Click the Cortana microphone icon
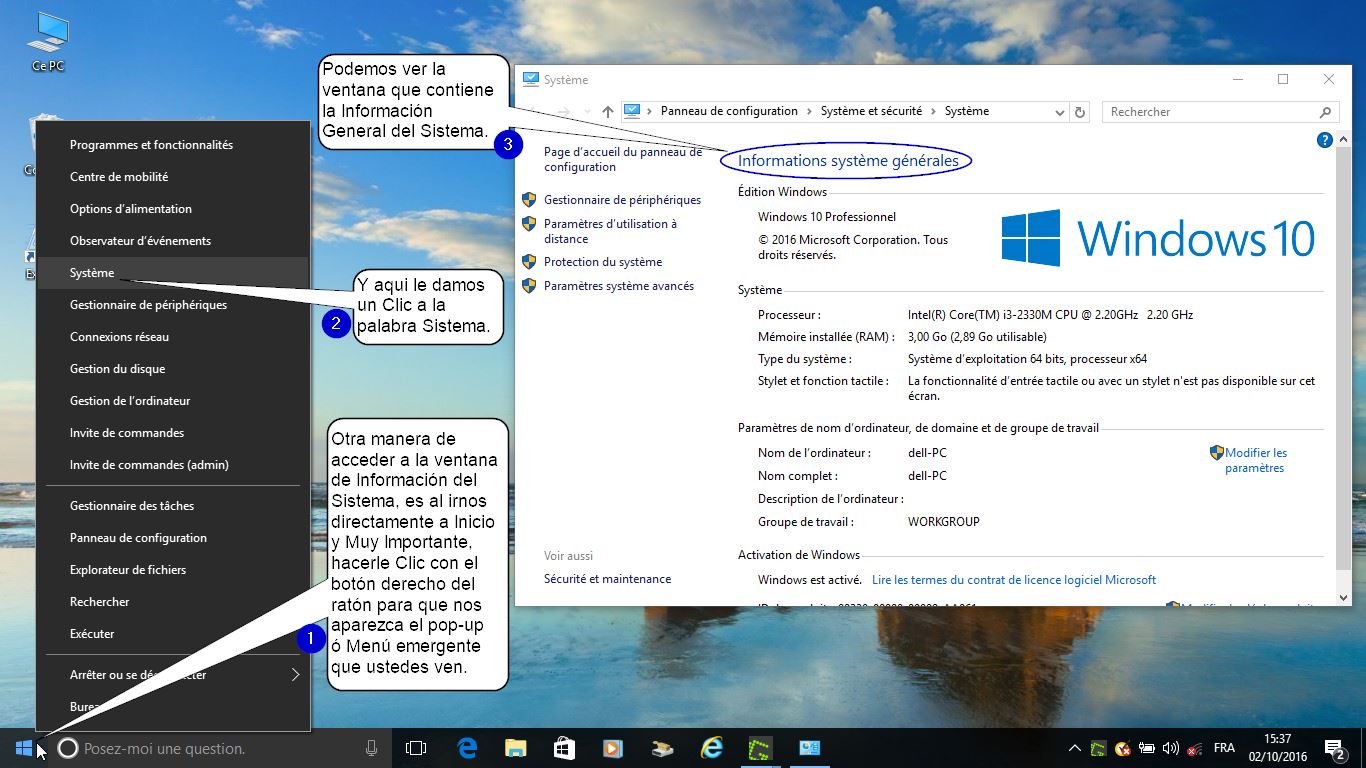The height and width of the screenshot is (768, 1366). tap(372, 748)
